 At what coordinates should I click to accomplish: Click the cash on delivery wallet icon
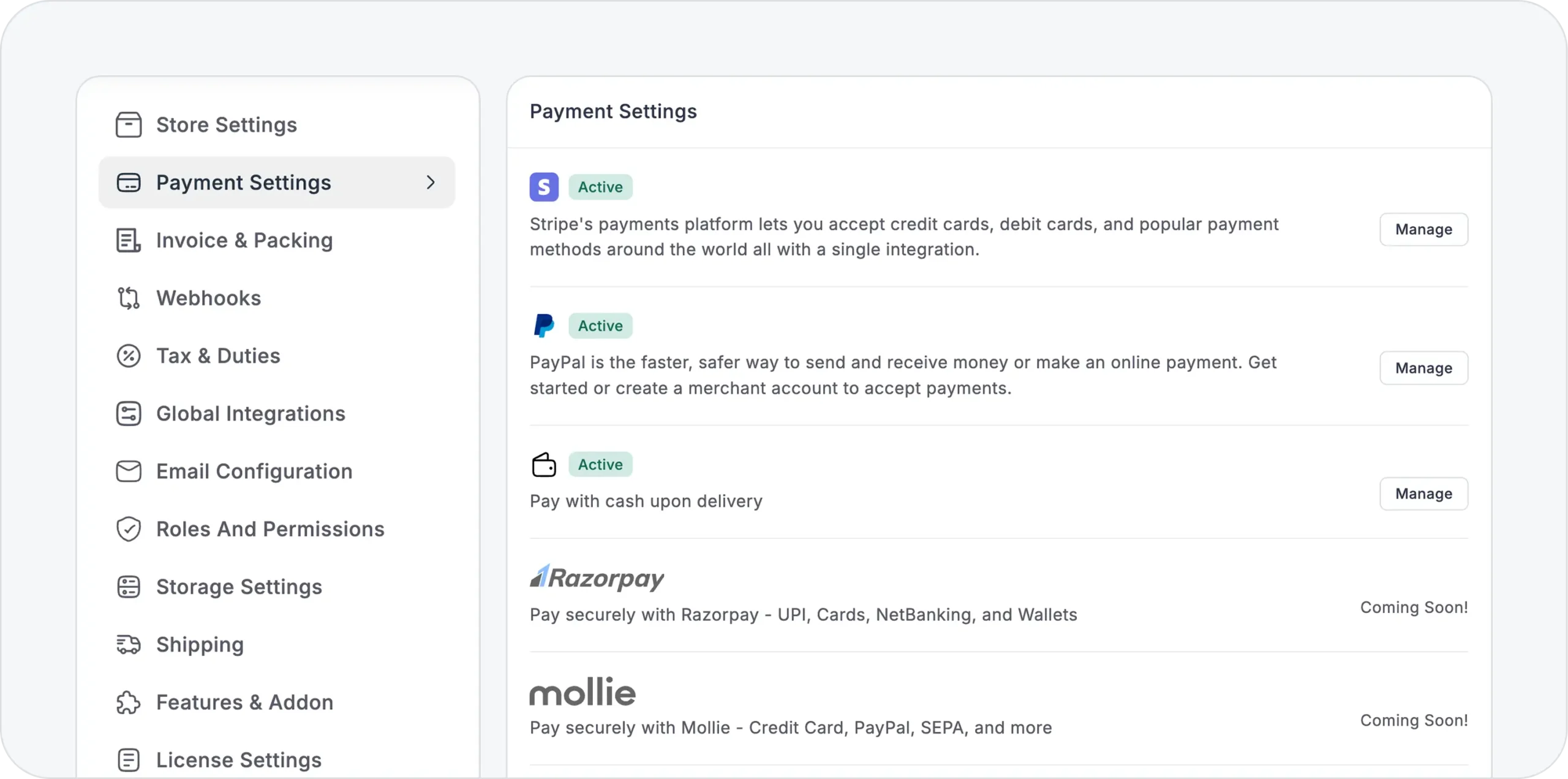(x=544, y=465)
